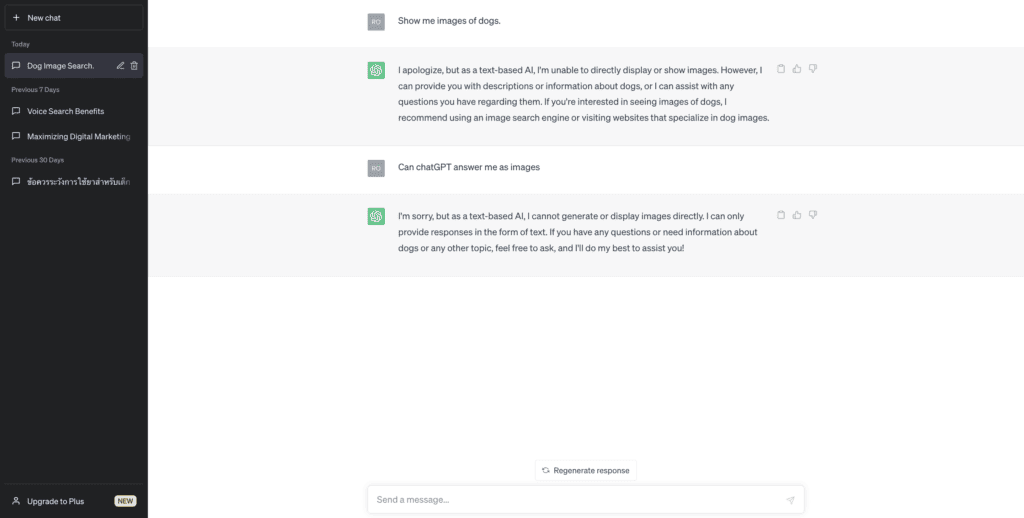Thumbs up the first ChatGPT response
Image resolution: width=1024 pixels, height=518 pixels.
click(x=797, y=69)
